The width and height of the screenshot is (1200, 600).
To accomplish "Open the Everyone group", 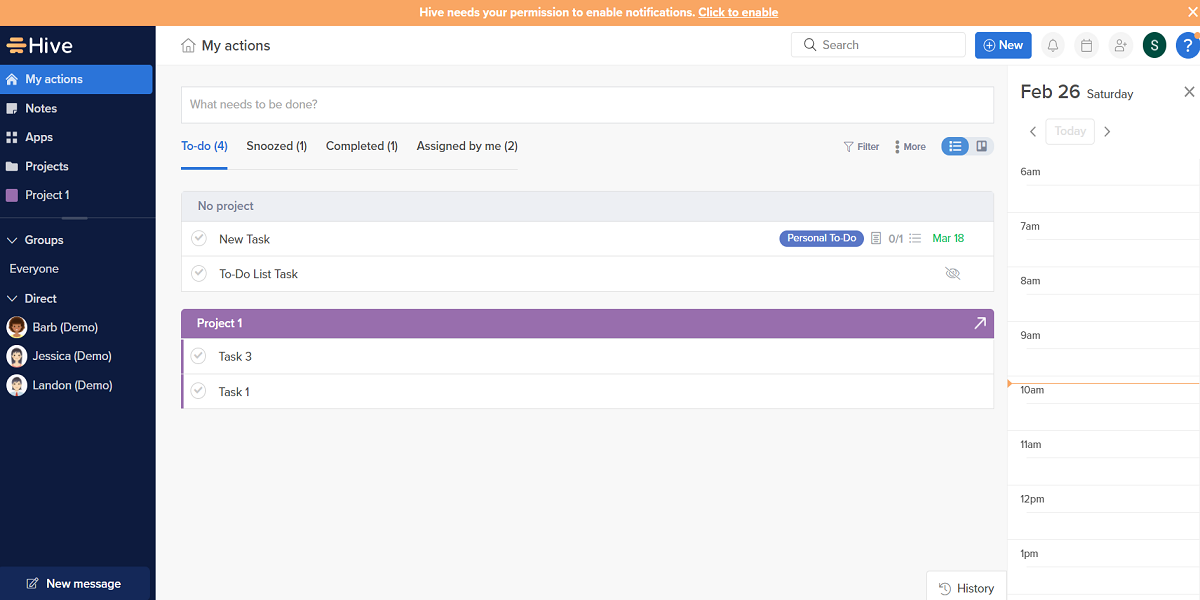I will pos(34,269).
